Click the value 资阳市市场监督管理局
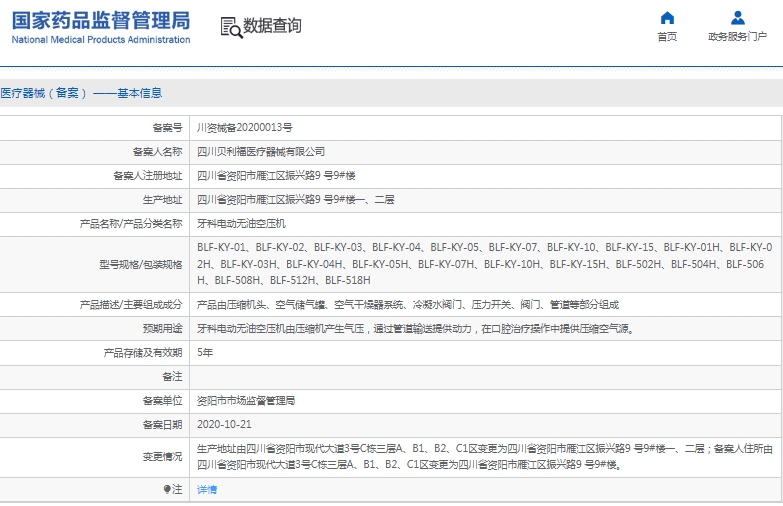 click(x=246, y=400)
